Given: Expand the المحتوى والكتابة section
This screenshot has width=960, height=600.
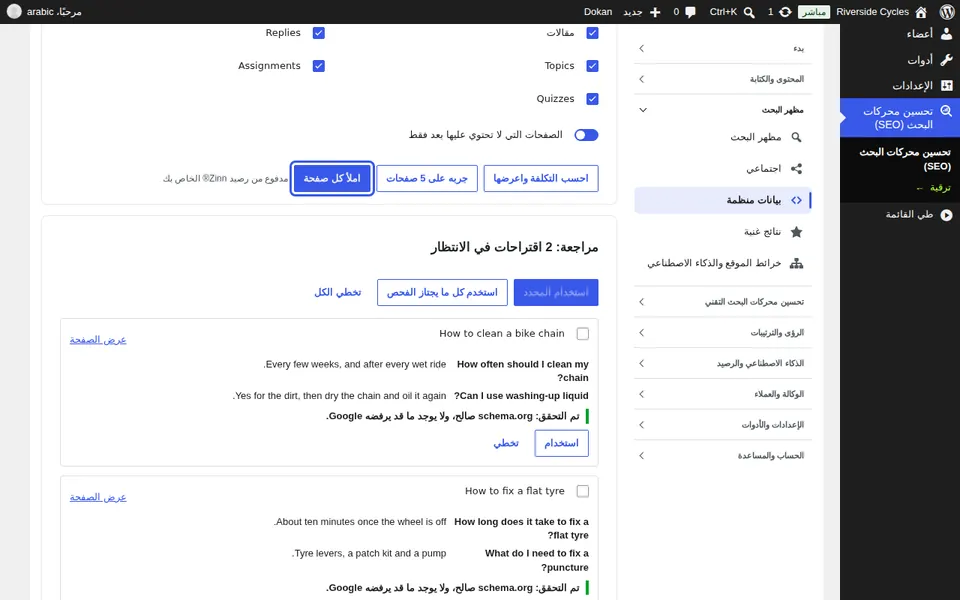Looking at the screenshot, I should pyautogui.click(x=722, y=79).
